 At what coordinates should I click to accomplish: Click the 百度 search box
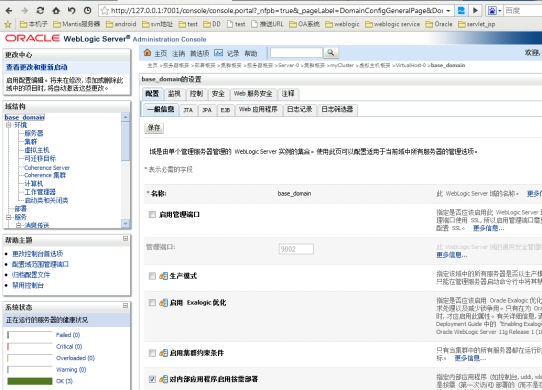(523, 11)
